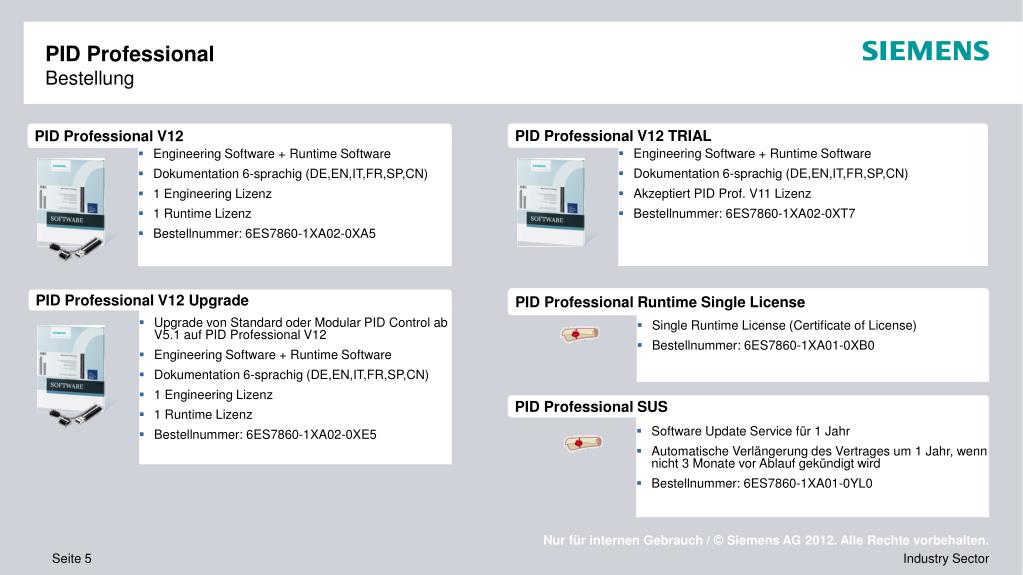Select order number 6ES7860-1XA02-0XA5 line
Screen dimensions: 1023x575
click(264, 234)
